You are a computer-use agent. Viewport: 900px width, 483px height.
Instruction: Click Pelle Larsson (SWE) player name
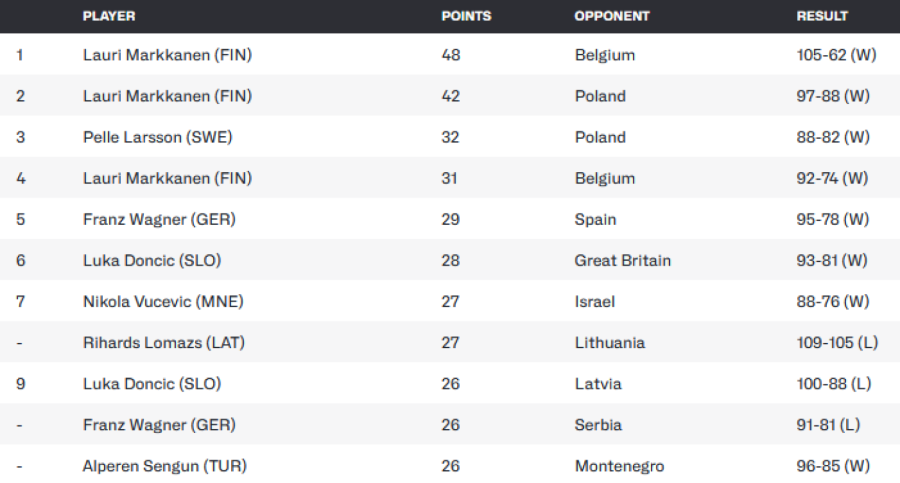pos(158,137)
